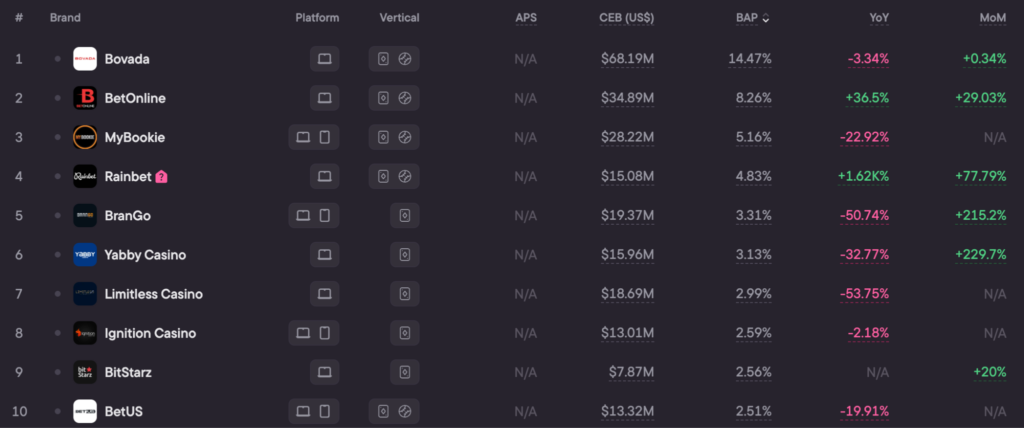Click the CEB (US$) column header

tap(626, 18)
